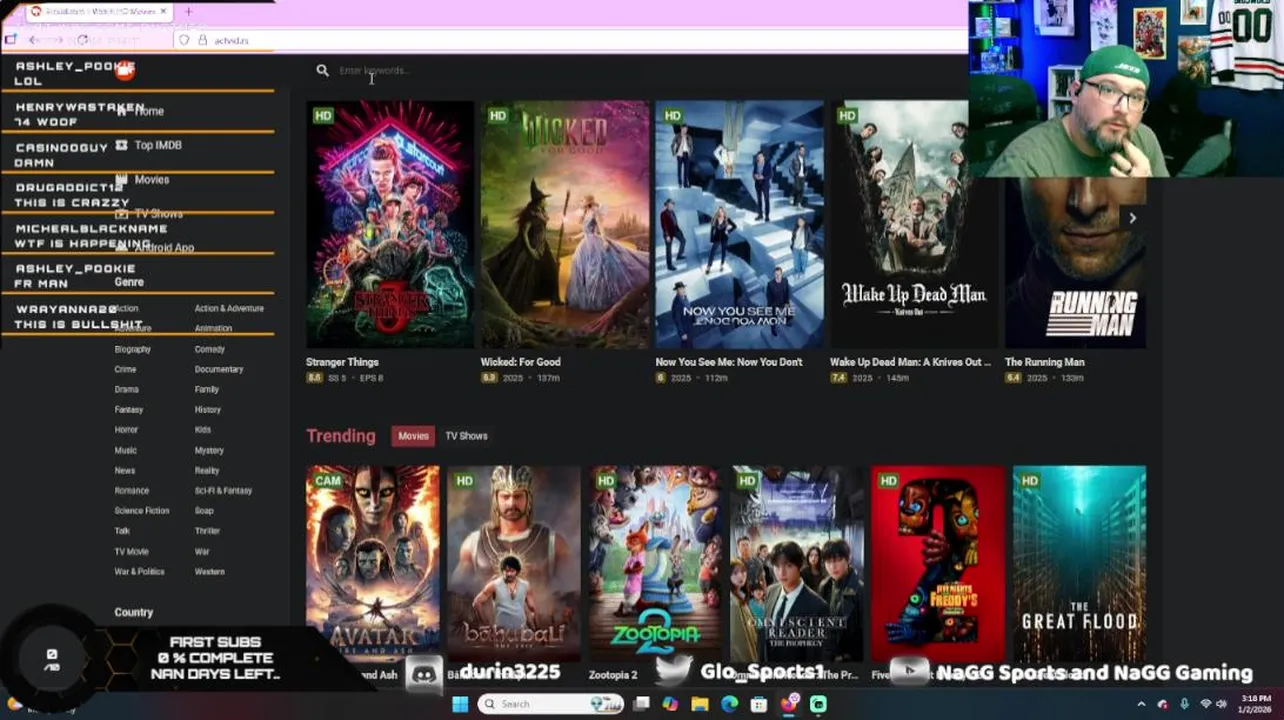
Task: Open Movies in the sidebar menu
Action: (x=152, y=179)
